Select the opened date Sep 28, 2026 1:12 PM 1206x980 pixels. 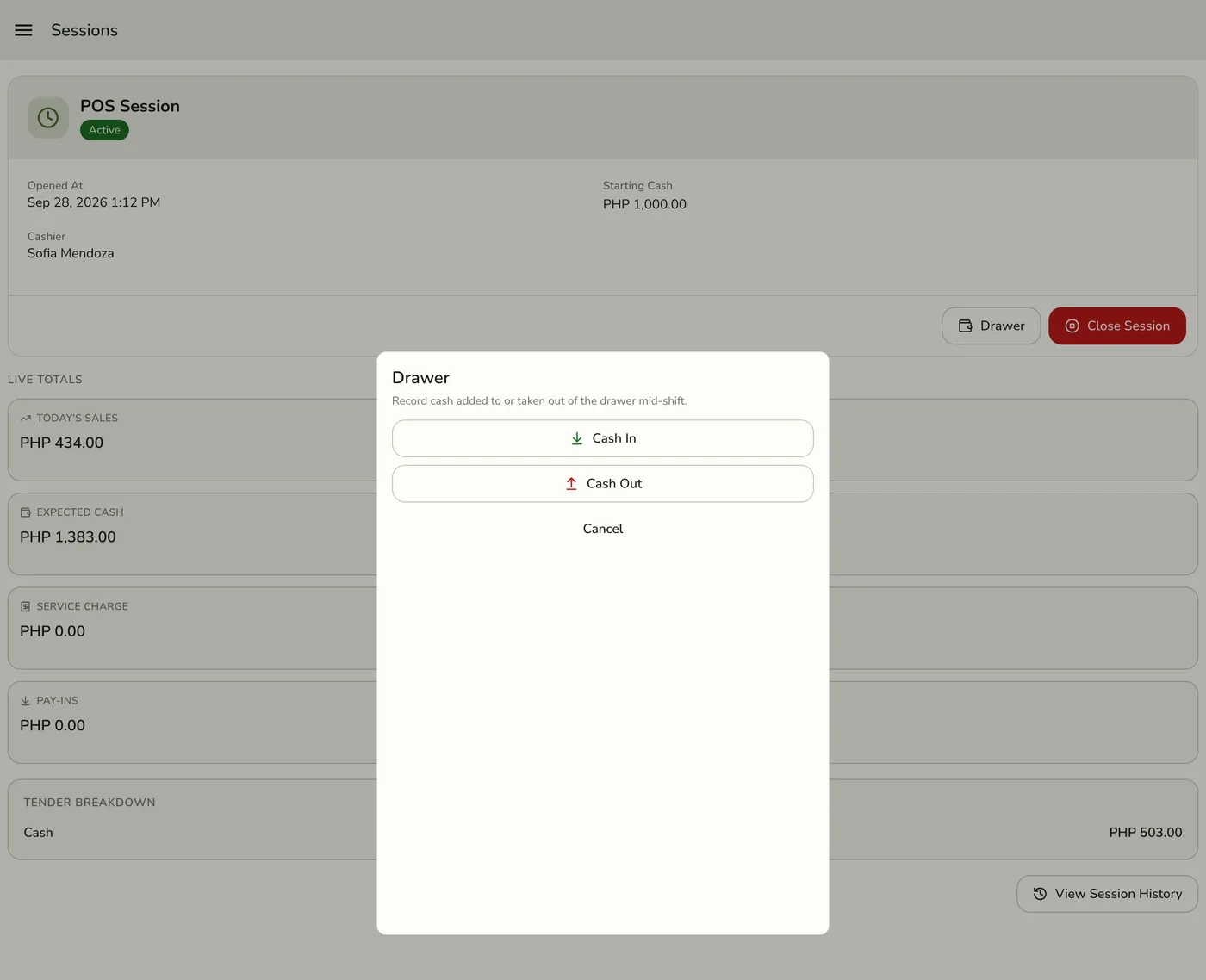pos(94,202)
